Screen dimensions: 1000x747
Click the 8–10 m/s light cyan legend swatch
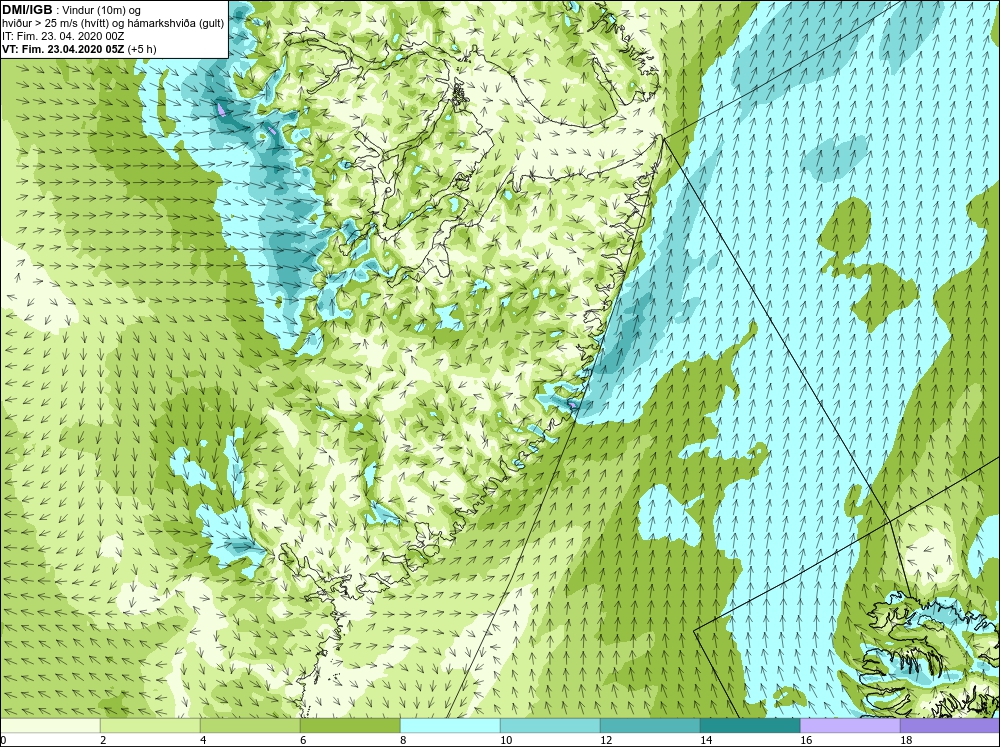[450, 726]
